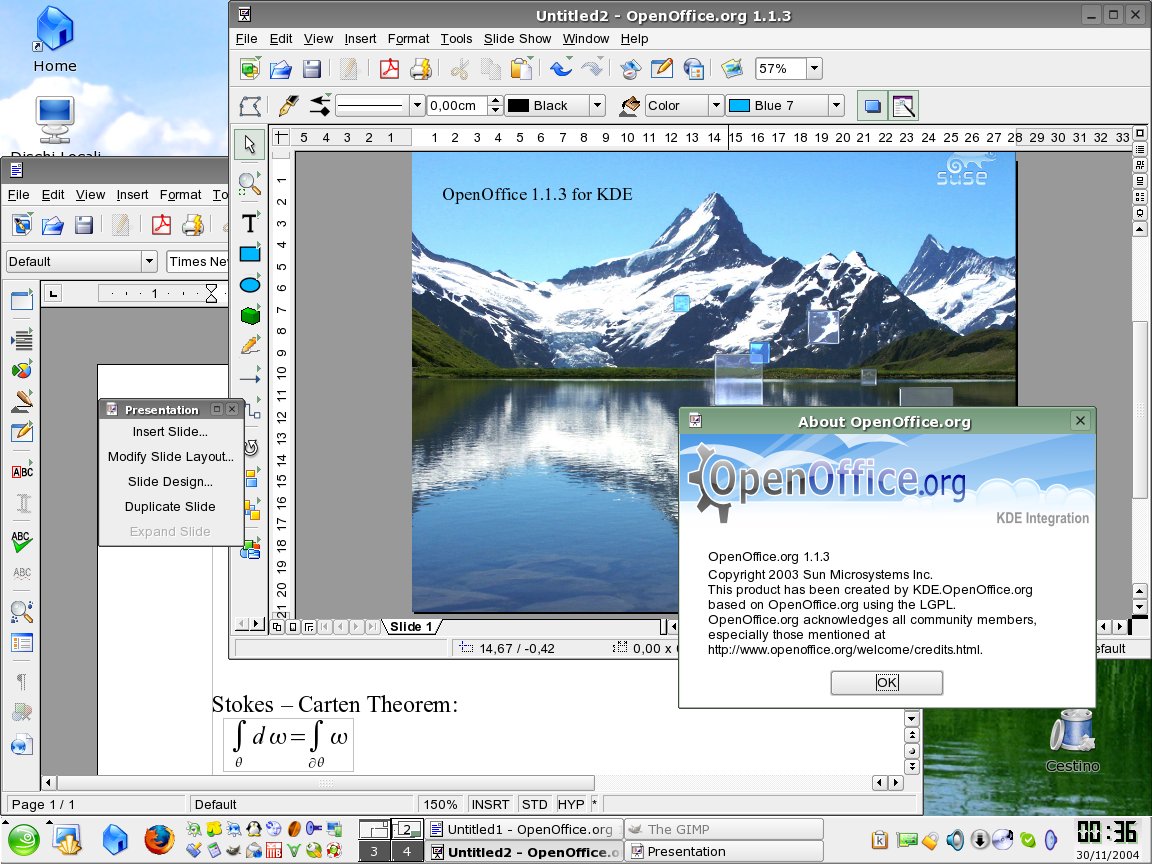The image size is (1152, 864).
Task: Open the Help menu in Impress
Action: [x=634, y=38]
